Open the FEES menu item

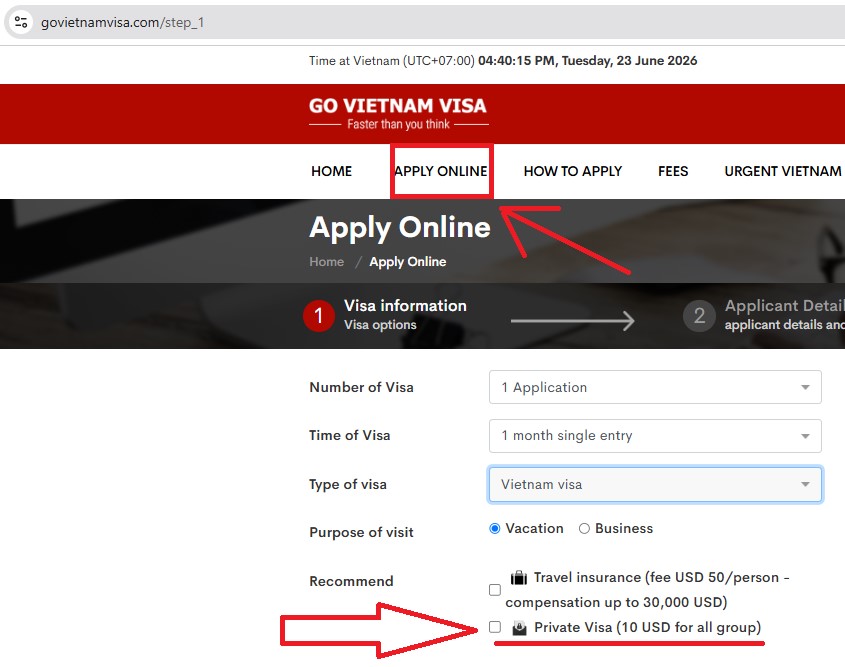click(673, 171)
